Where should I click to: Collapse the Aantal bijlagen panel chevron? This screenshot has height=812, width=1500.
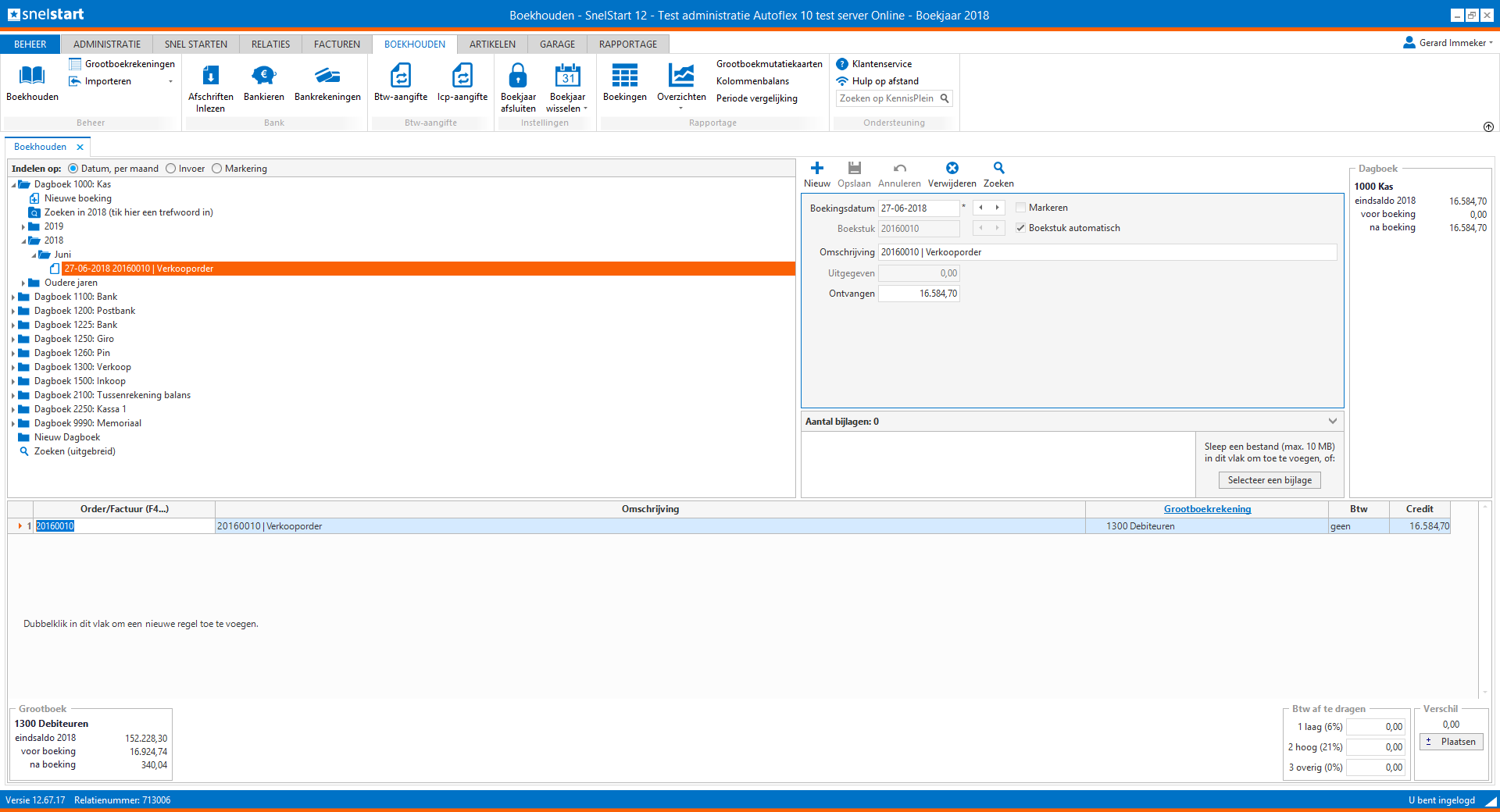pos(1332,422)
